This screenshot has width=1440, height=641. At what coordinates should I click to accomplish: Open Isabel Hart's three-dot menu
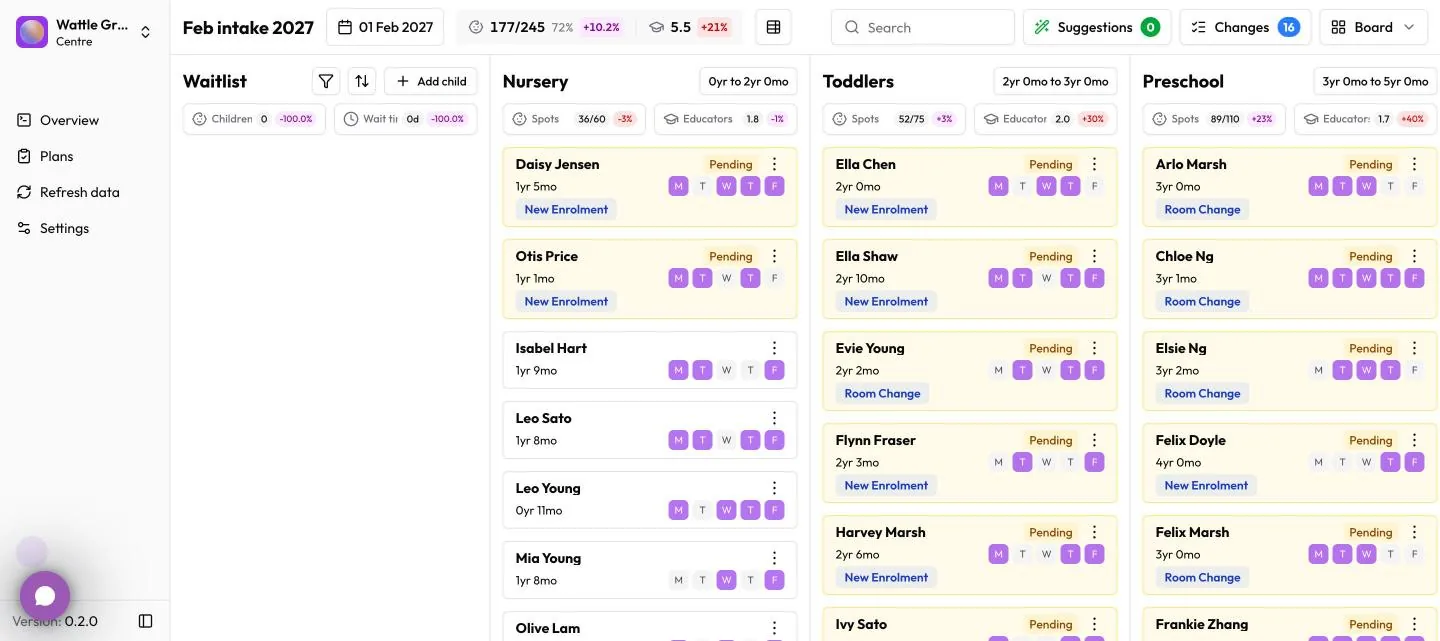tap(774, 348)
